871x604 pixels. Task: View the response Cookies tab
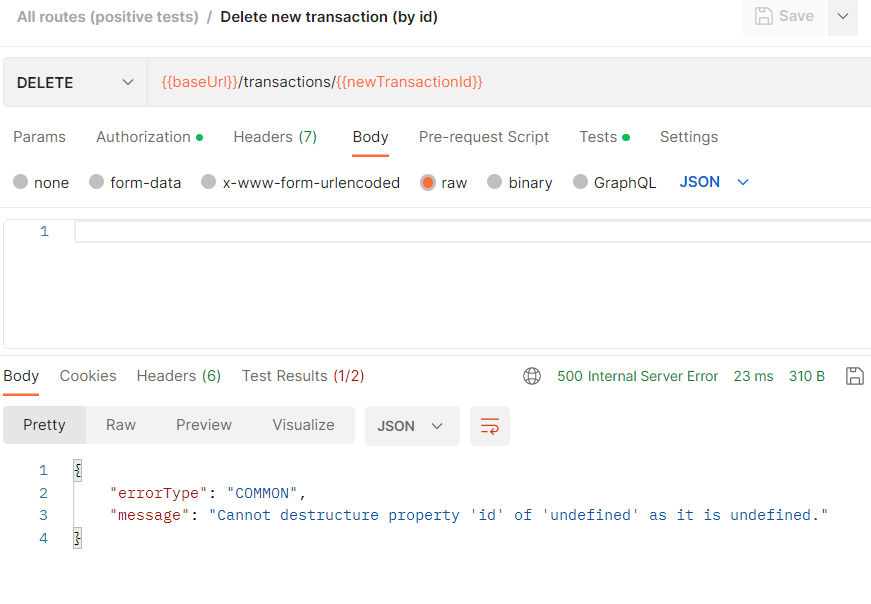pyautogui.click(x=87, y=376)
